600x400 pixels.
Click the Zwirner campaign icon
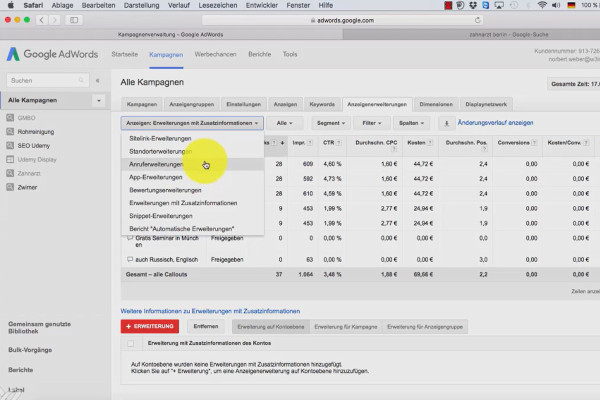[10, 187]
